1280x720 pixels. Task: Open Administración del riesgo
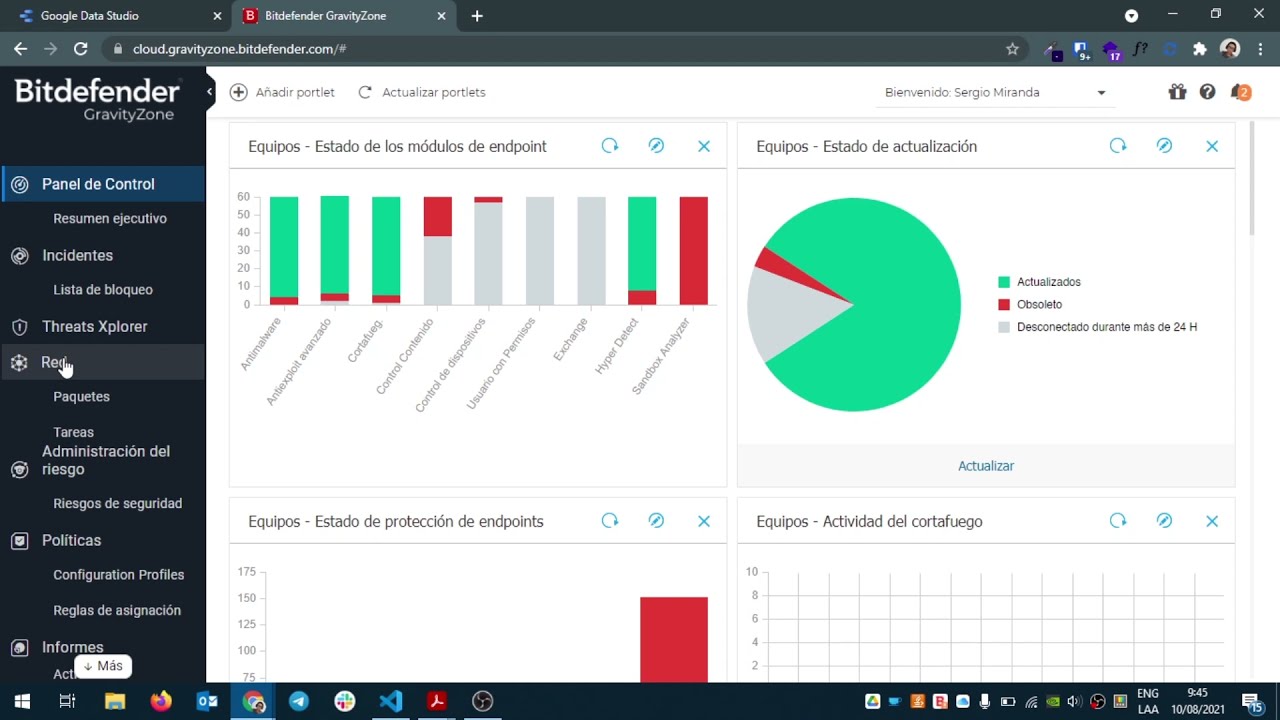coord(106,460)
